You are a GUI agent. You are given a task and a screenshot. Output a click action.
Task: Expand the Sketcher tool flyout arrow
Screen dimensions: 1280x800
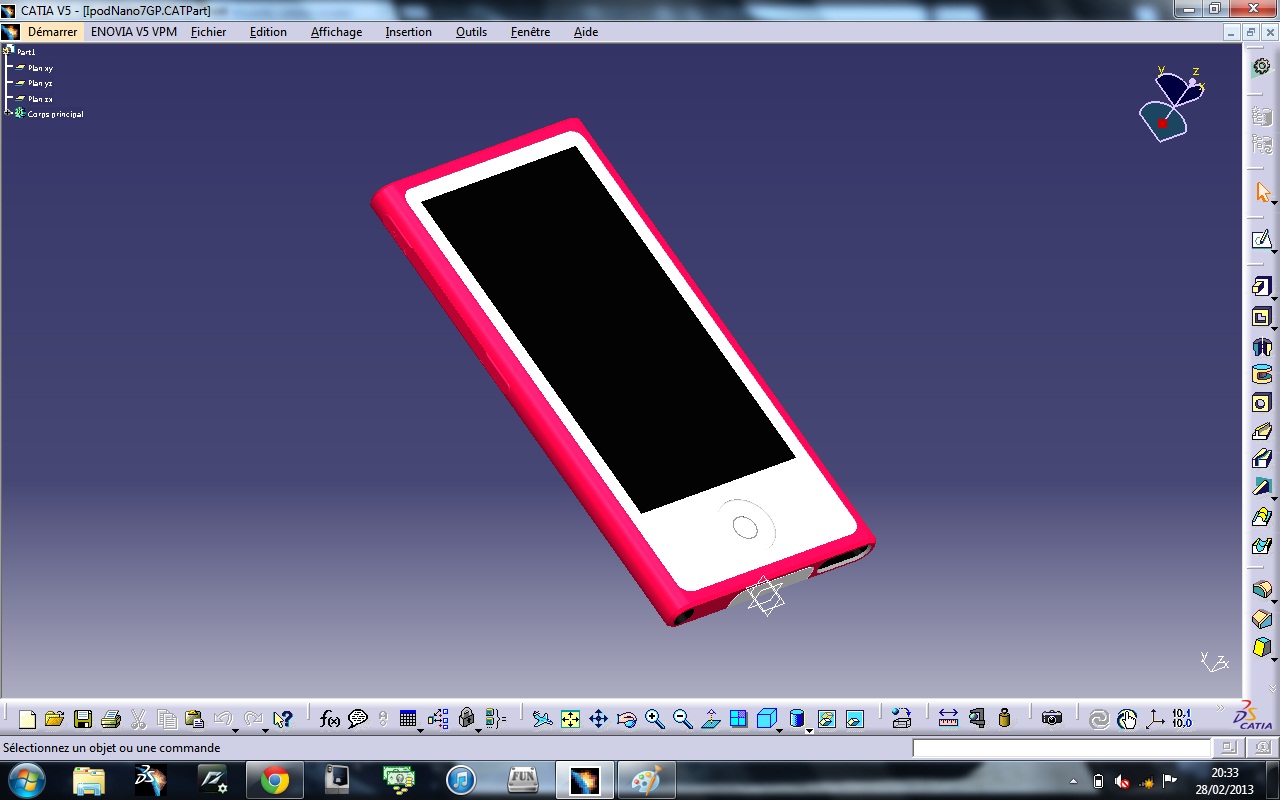(1275, 252)
